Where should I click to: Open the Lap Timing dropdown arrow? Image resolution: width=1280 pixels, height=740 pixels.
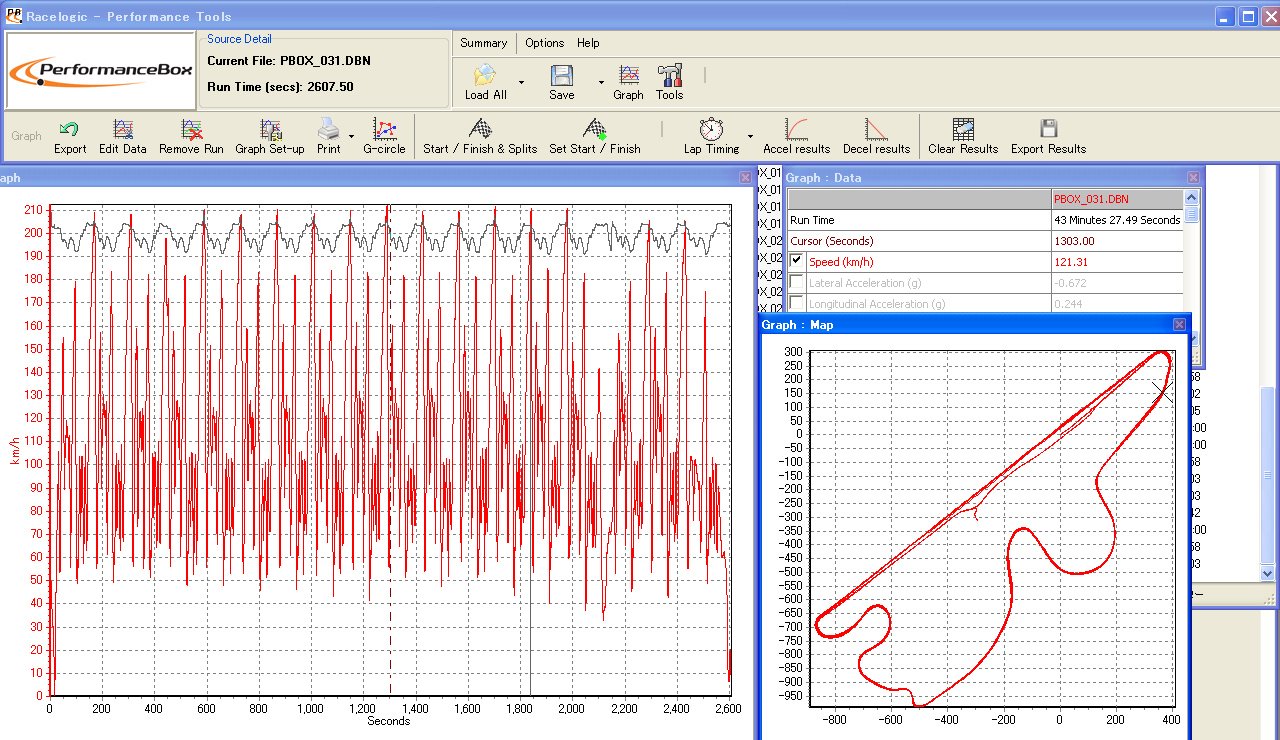pyautogui.click(x=750, y=136)
